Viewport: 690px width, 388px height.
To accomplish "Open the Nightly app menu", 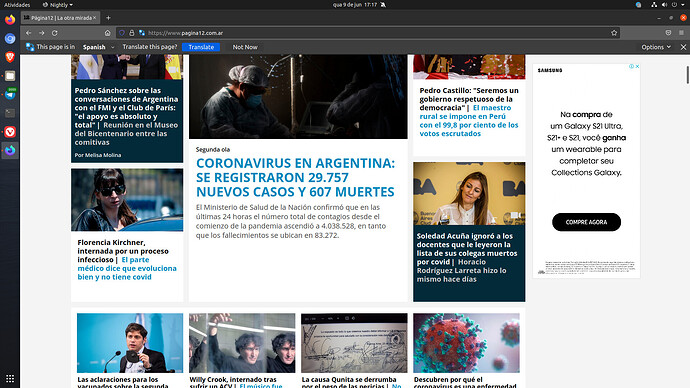I will [x=58, y=5].
